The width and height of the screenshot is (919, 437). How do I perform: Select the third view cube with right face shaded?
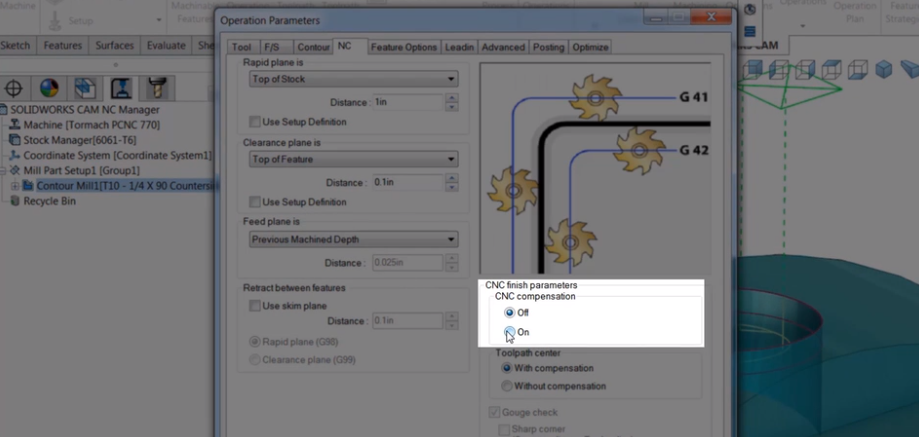805,69
